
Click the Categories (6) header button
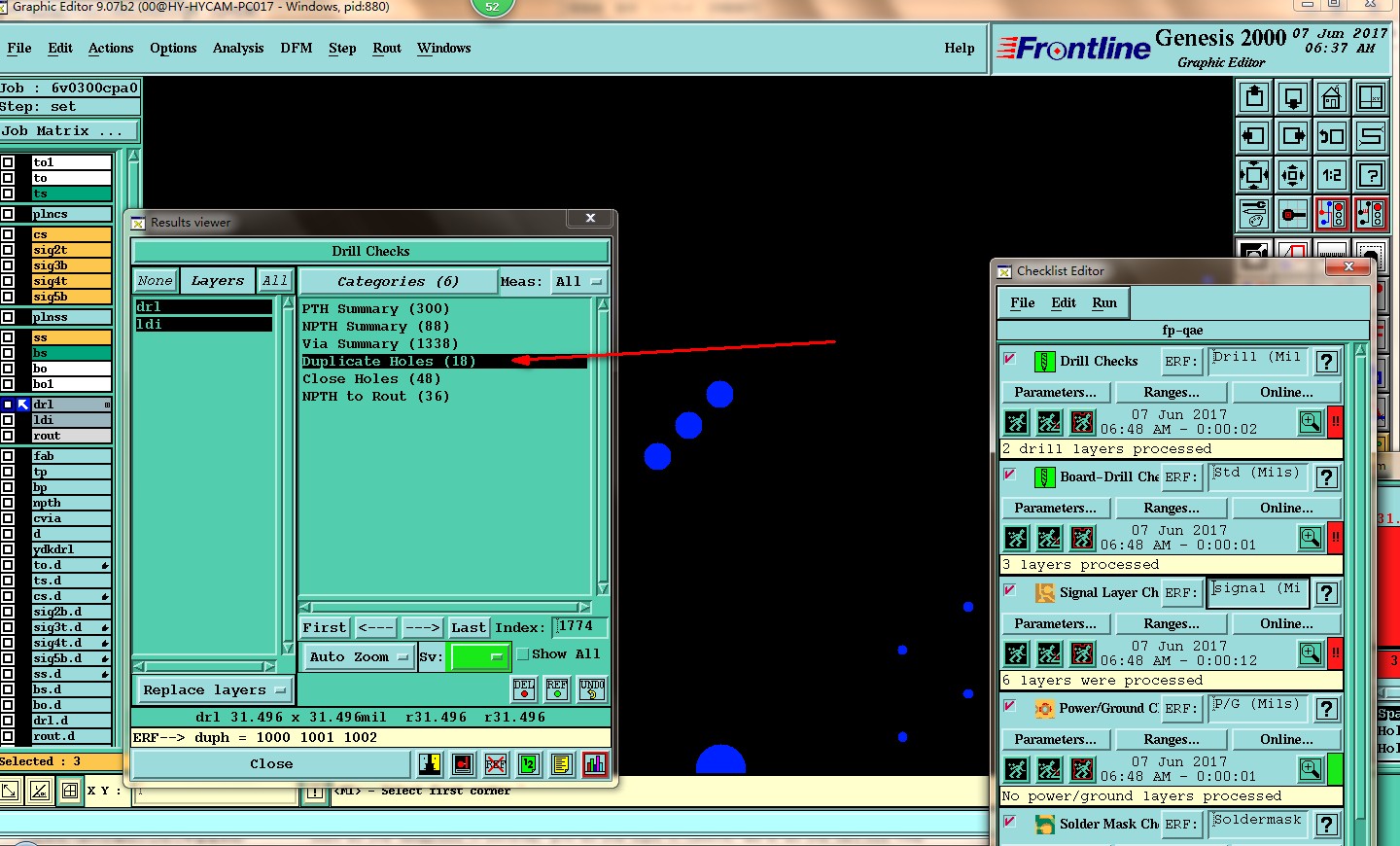pyautogui.click(x=398, y=282)
